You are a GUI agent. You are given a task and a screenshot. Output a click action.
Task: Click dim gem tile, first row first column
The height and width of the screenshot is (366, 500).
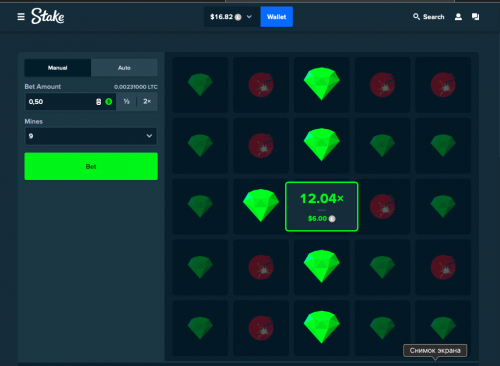click(200, 85)
